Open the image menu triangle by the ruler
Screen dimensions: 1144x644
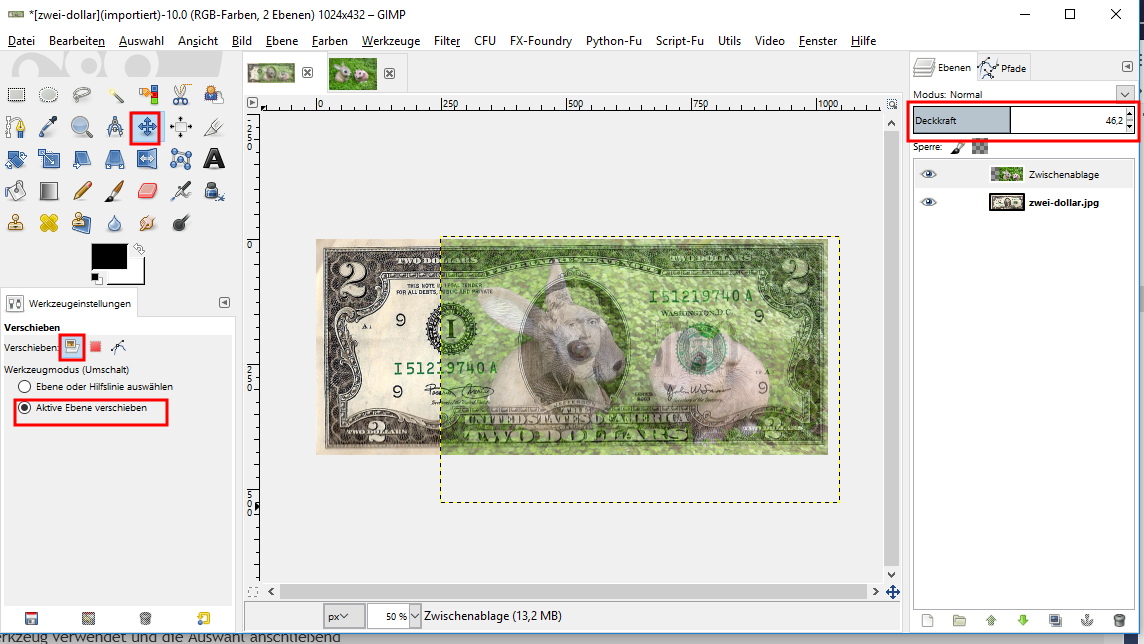[x=252, y=103]
